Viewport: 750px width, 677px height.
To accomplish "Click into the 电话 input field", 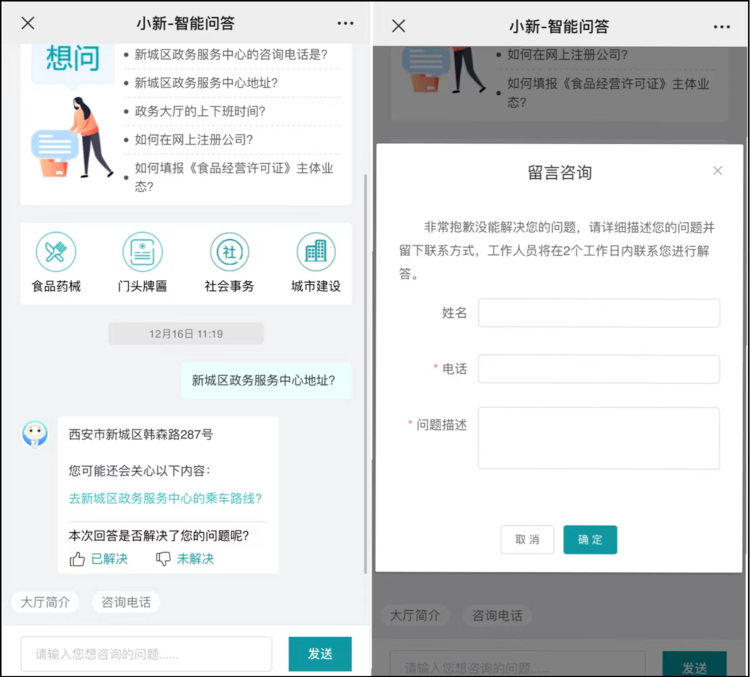I will [598, 369].
